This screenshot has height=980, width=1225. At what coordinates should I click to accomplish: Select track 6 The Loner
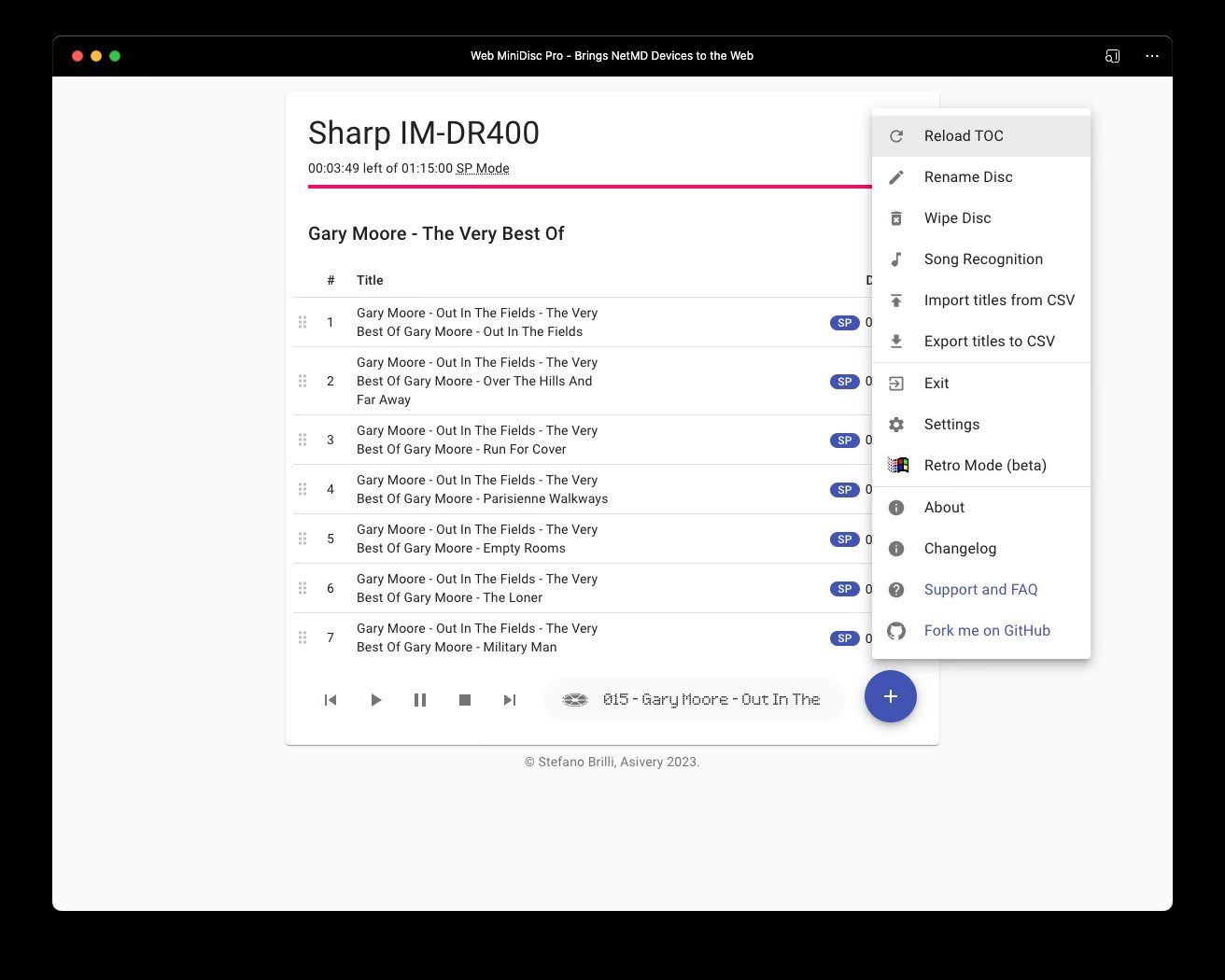(x=477, y=588)
